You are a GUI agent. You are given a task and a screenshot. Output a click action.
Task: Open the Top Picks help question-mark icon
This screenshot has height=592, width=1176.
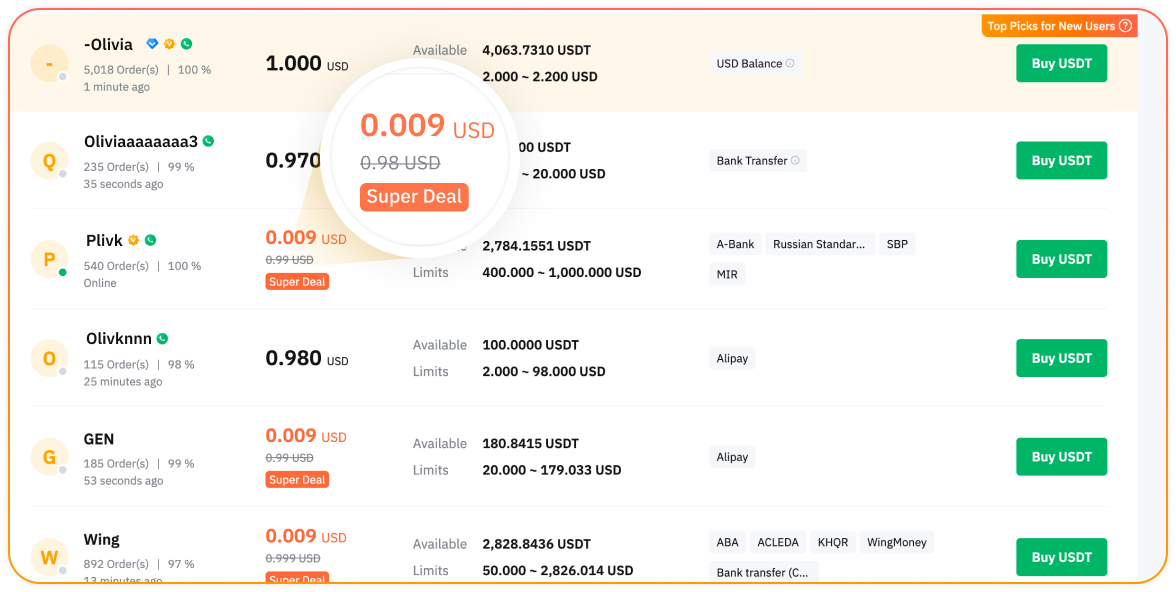(1125, 26)
